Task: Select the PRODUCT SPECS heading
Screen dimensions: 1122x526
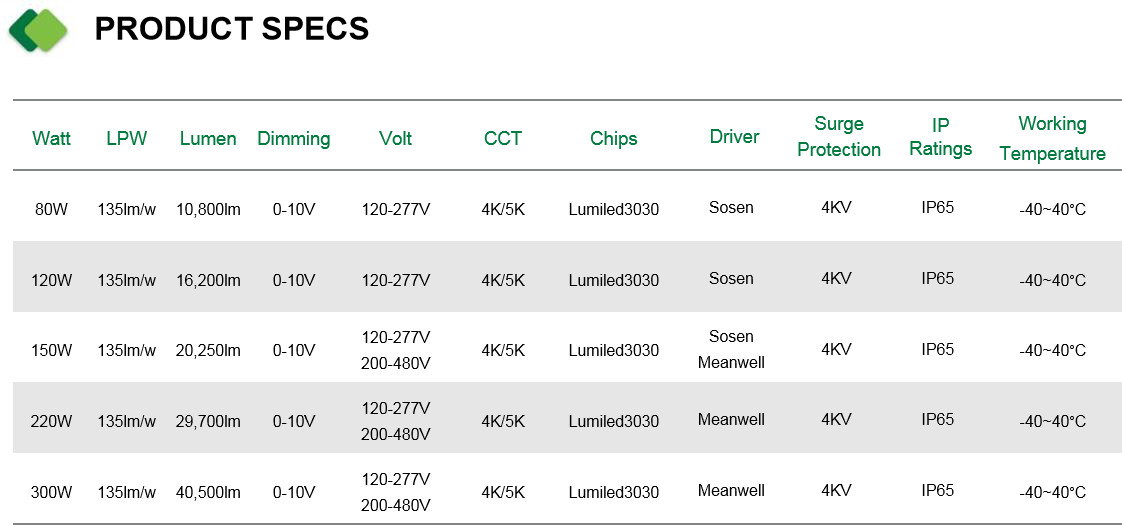Action: [232, 29]
